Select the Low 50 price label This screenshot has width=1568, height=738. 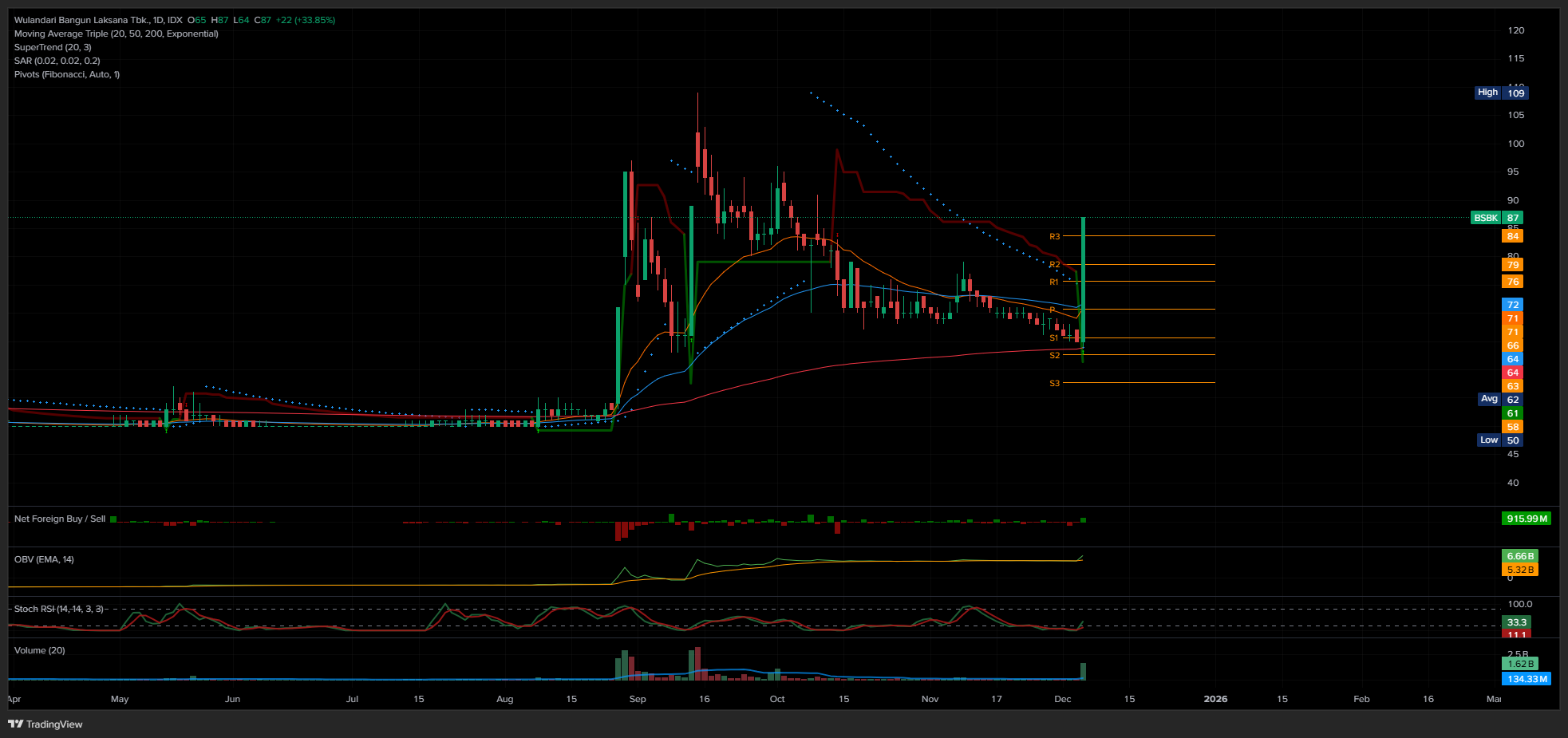pos(1500,440)
